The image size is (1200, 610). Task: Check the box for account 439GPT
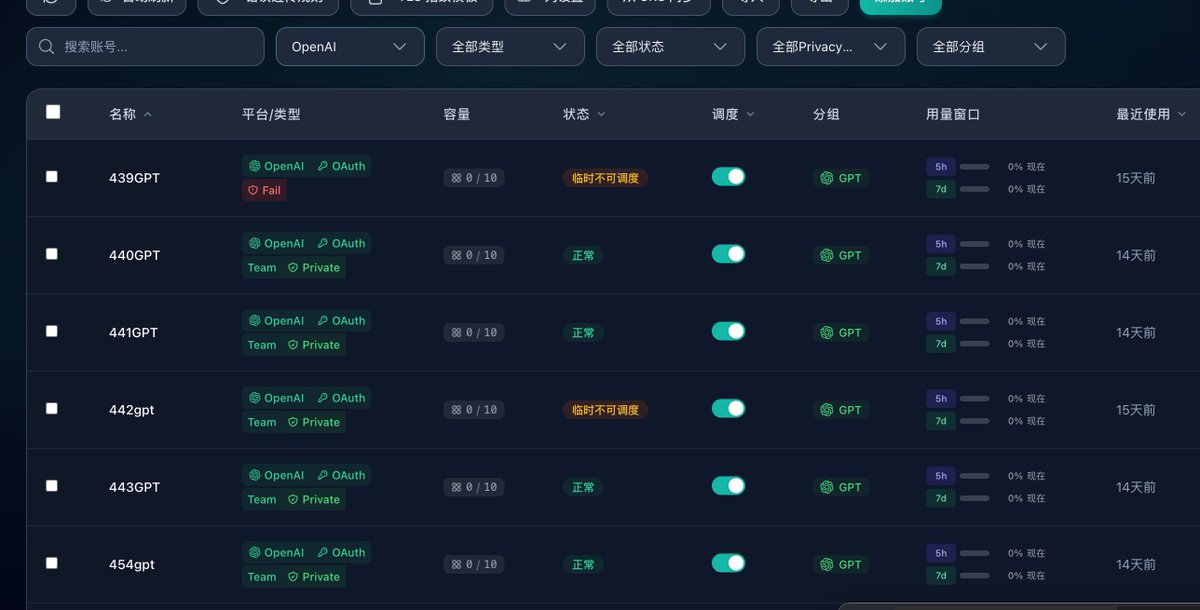[52, 176]
